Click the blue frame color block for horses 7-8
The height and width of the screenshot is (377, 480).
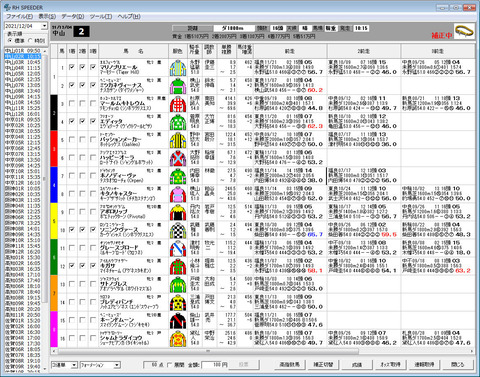point(54,185)
